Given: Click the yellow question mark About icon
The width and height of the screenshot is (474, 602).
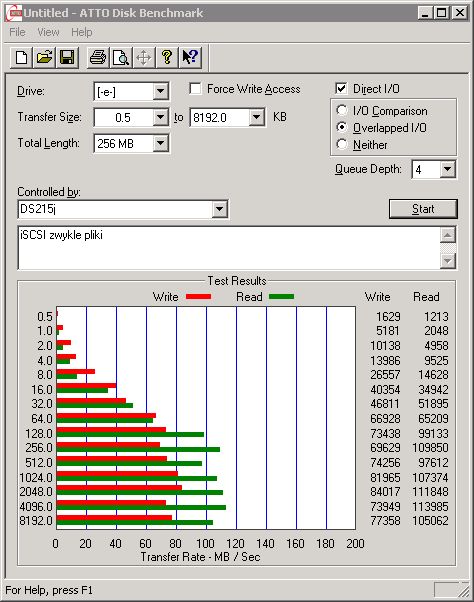Looking at the screenshot, I should click(x=167, y=58).
